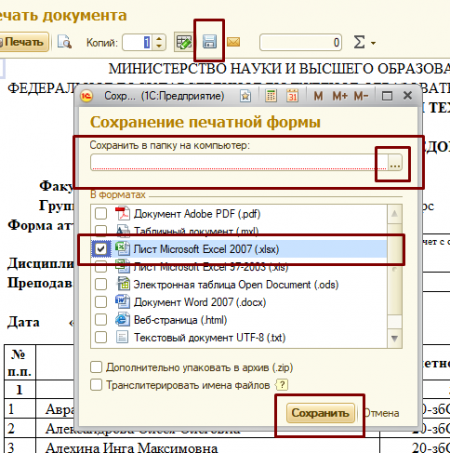450x453 pixels.
Task: Open the help question mark near transliteration
Action: point(282,385)
